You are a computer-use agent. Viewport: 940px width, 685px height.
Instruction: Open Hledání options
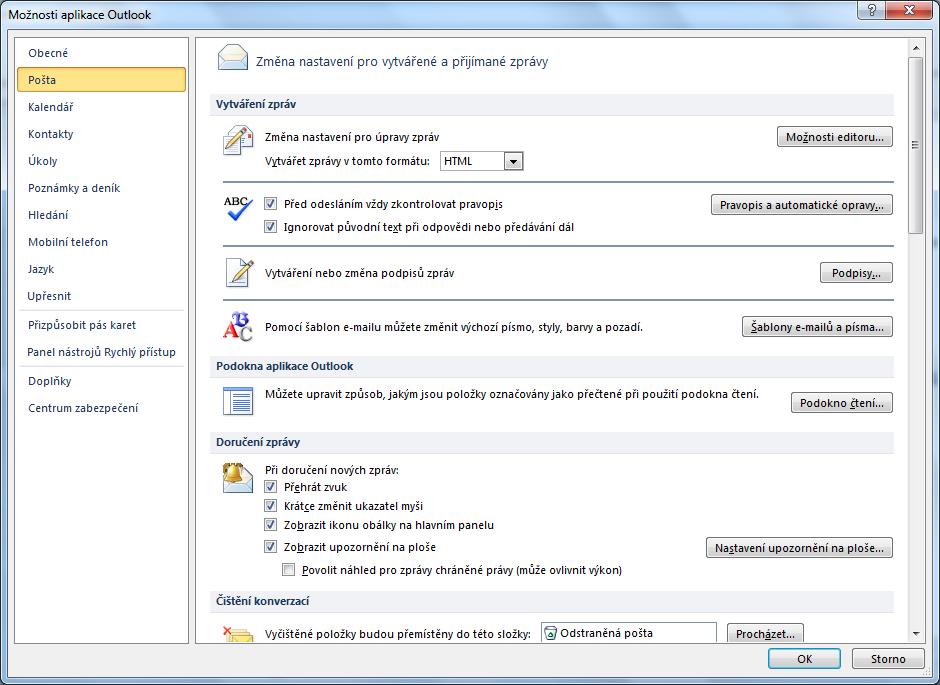(101, 215)
